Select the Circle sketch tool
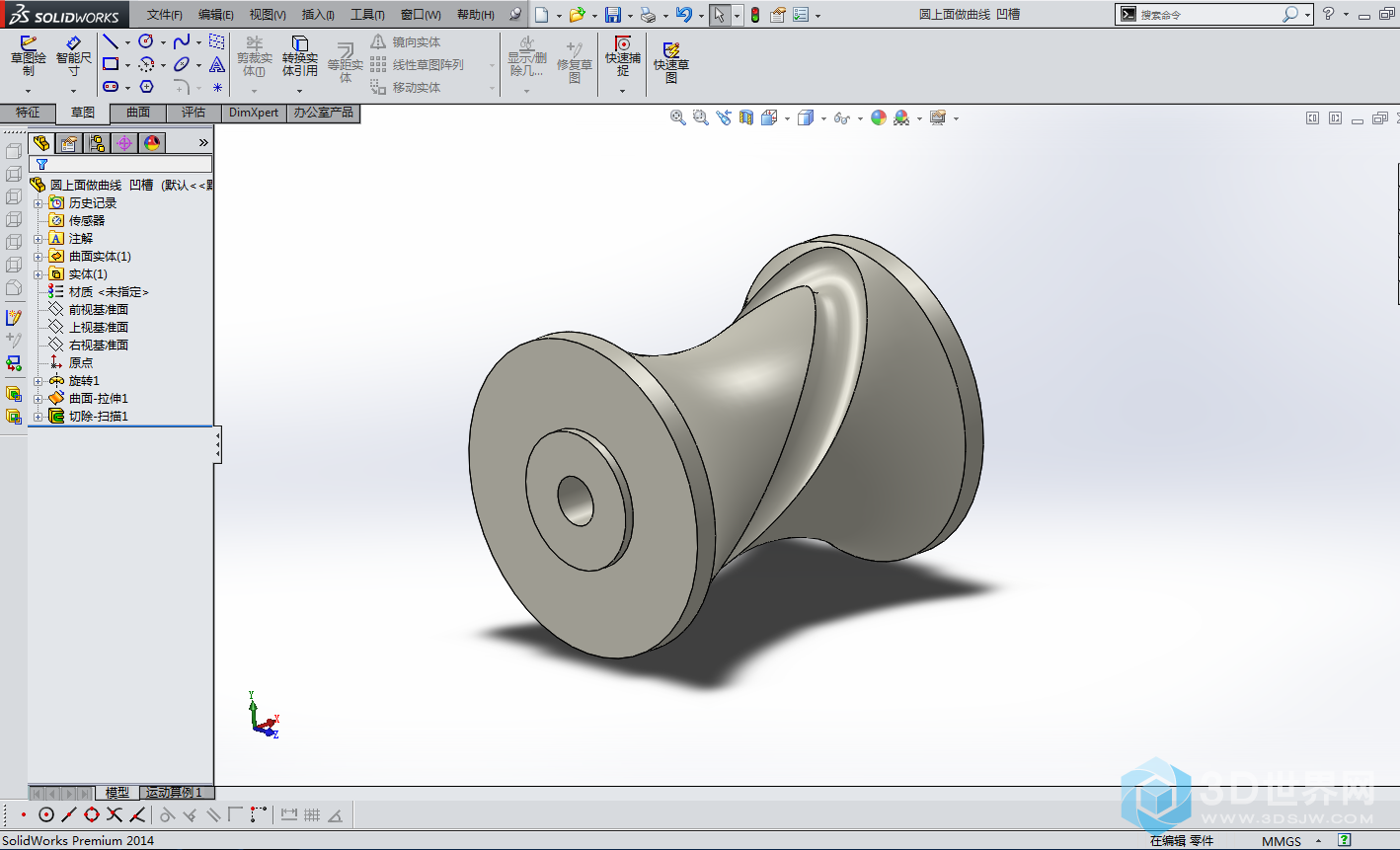Screen dimensions: 1400x850 point(146,41)
